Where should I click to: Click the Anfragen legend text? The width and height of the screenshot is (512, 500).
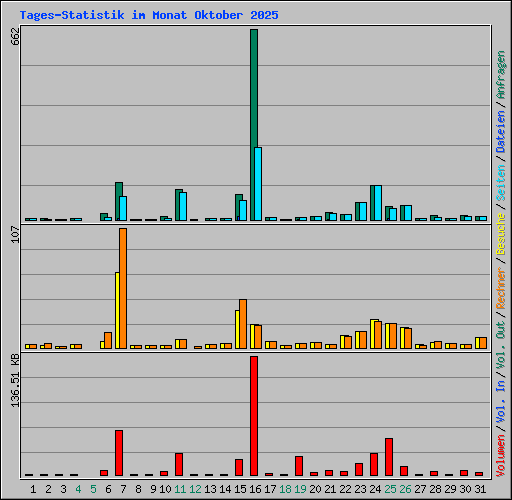pos(501,75)
